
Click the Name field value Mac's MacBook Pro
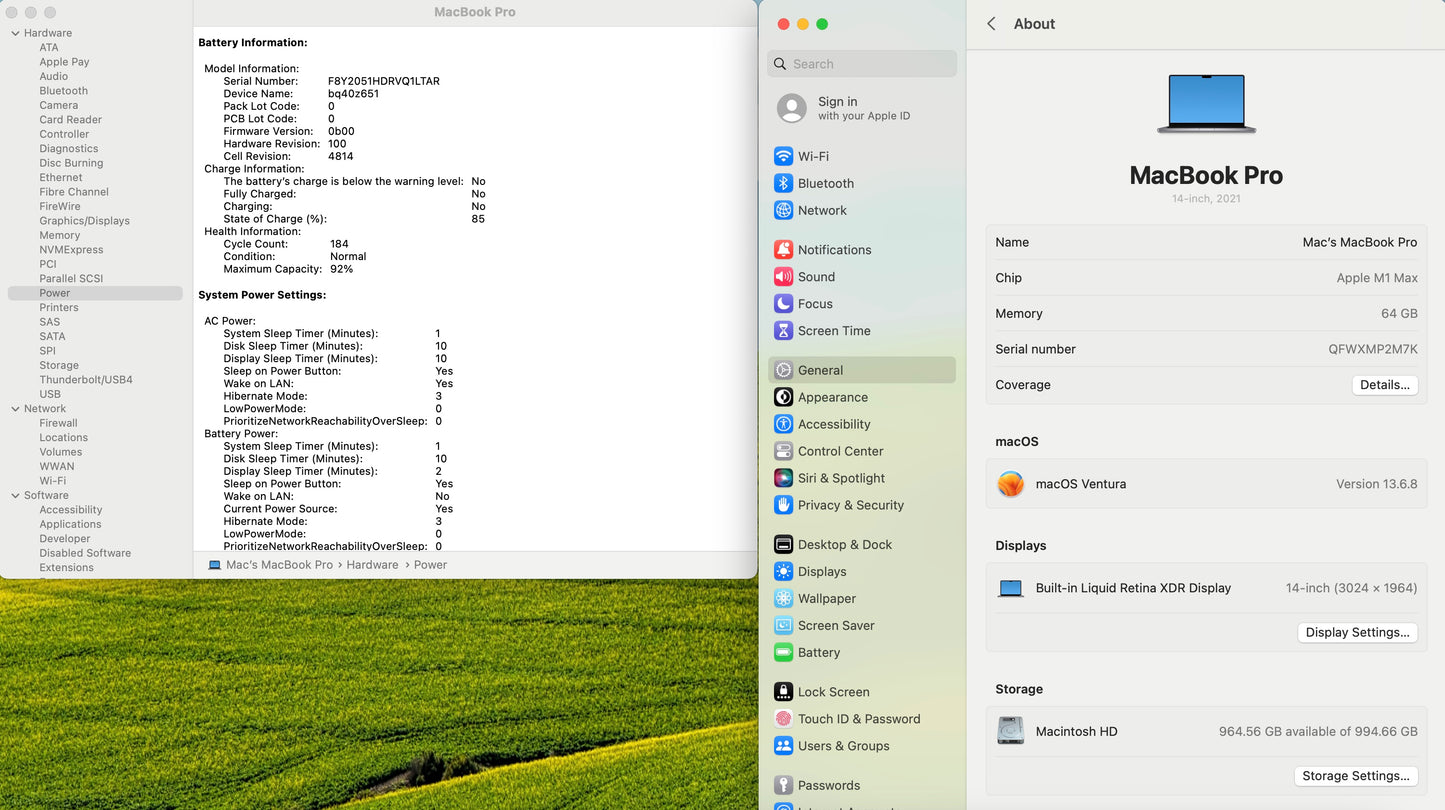(1360, 242)
